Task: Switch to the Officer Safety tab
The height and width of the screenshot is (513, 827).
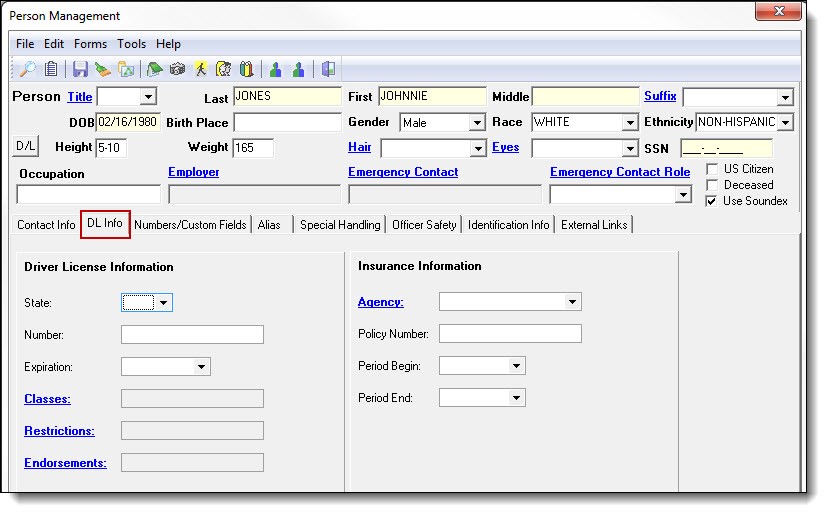Action: [x=424, y=225]
